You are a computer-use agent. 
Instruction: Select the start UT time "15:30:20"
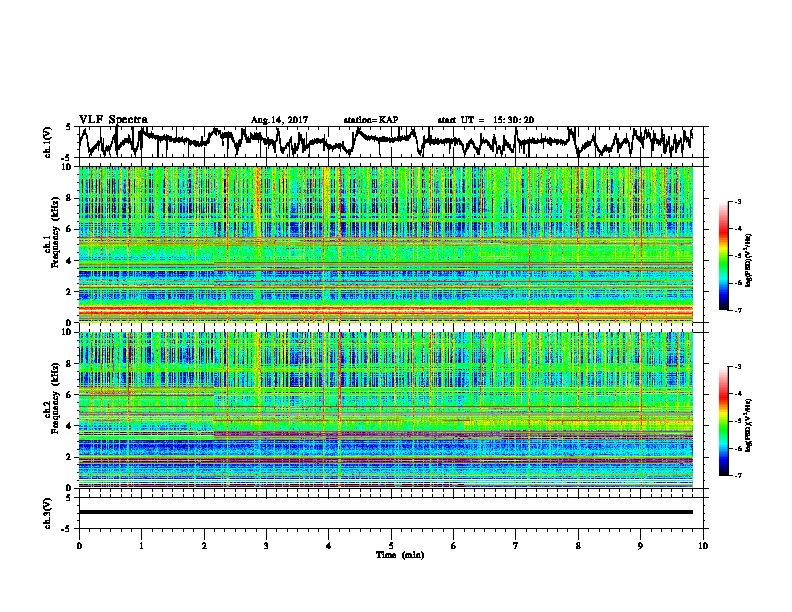513,120
